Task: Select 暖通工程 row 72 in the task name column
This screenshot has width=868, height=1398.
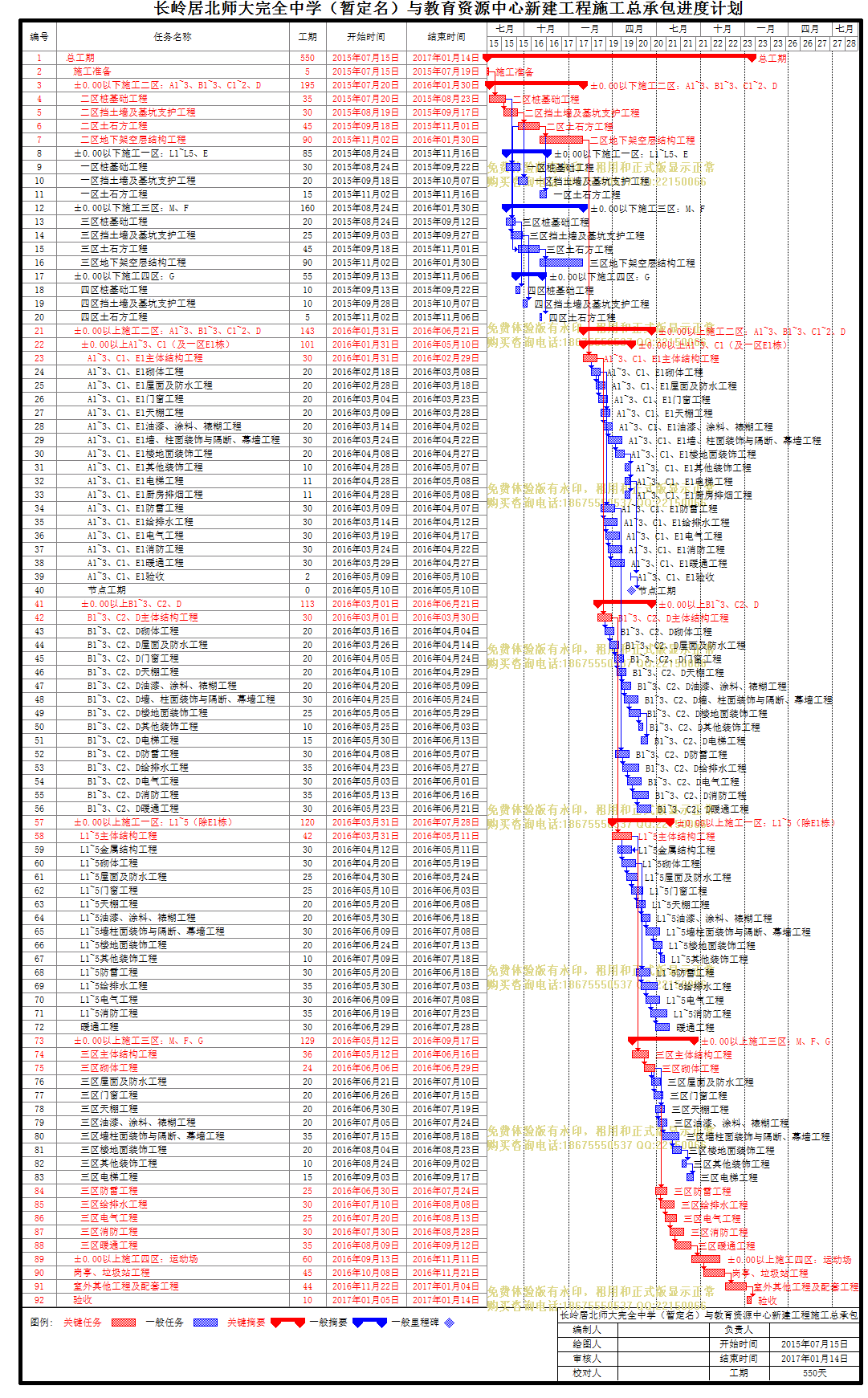Action: click(x=100, y=1027)
